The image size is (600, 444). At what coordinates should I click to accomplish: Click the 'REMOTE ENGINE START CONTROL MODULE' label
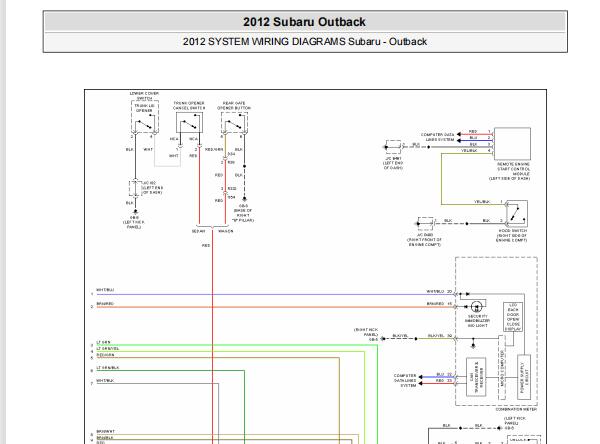click(510, 171)
